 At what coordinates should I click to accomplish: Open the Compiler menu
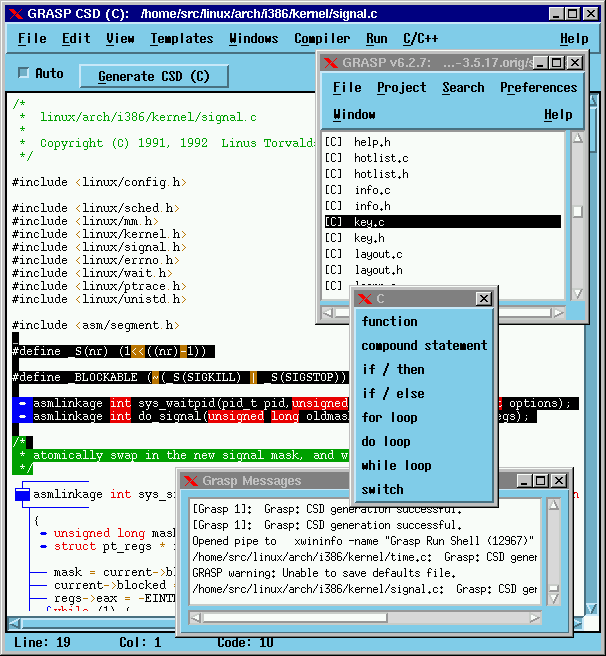pyautogui.click(x=322, y=38)
